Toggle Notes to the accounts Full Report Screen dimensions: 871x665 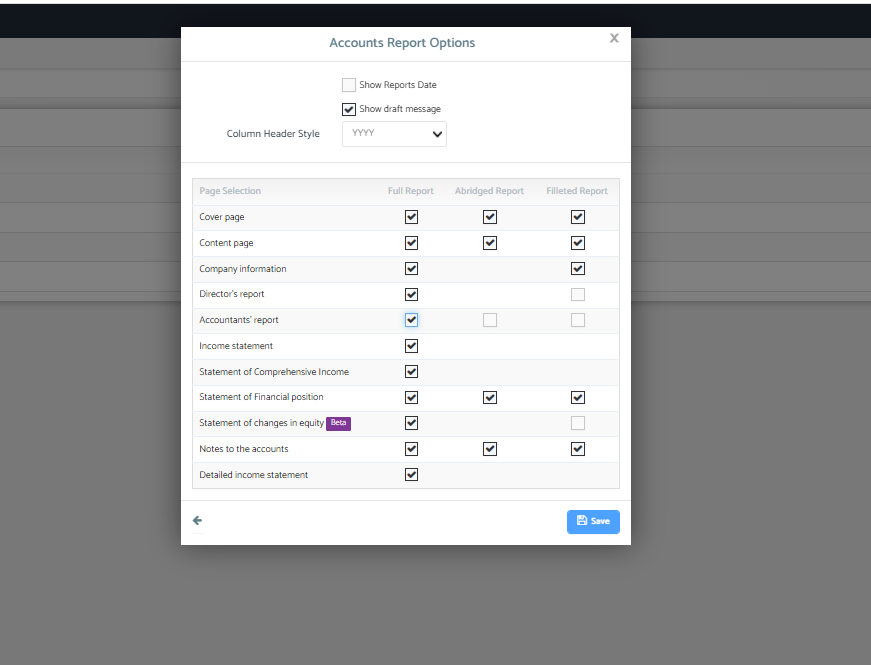pos(411,449)
